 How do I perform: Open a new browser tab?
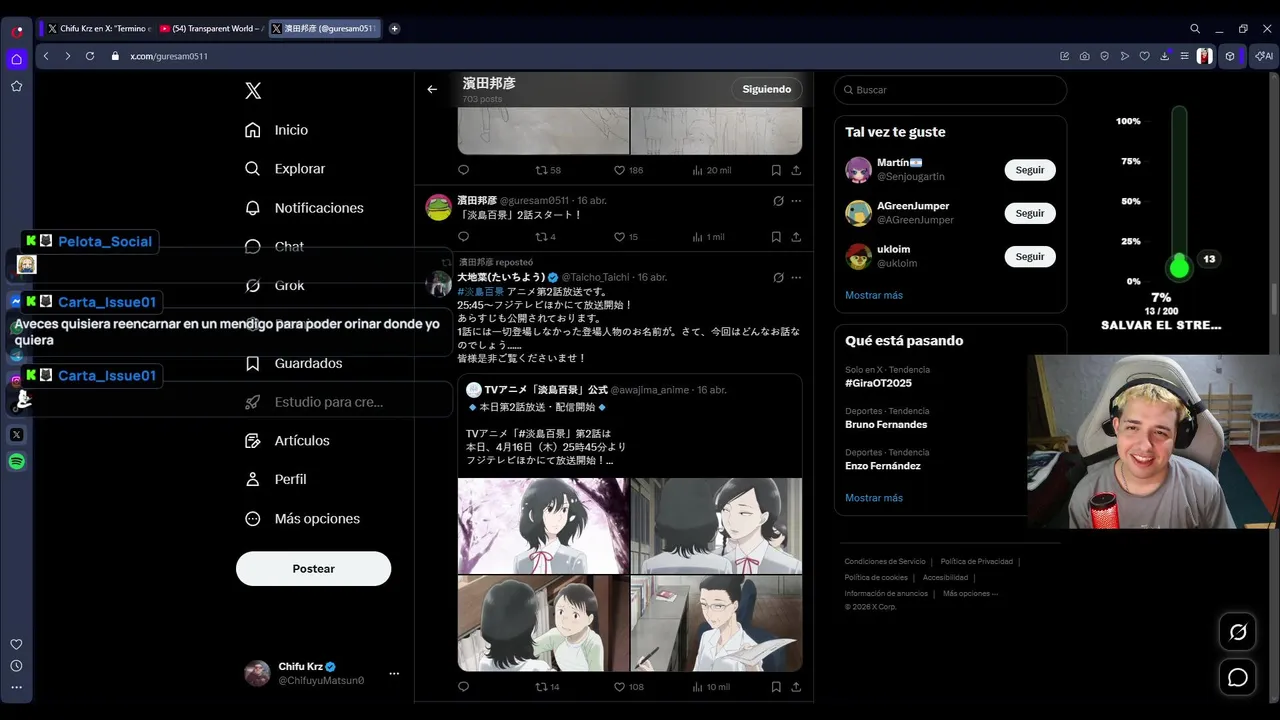[394, 29]
